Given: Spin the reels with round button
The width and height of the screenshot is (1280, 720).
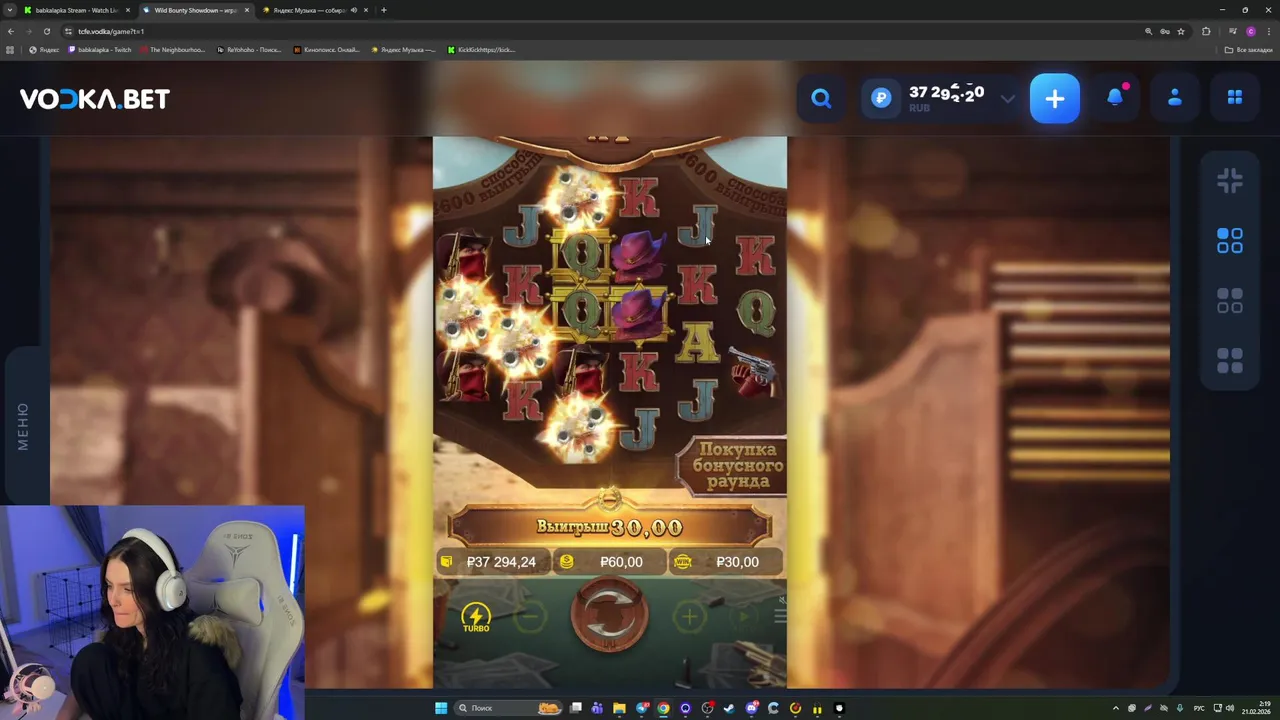Looking at the screenshot, I should [609, 615].
